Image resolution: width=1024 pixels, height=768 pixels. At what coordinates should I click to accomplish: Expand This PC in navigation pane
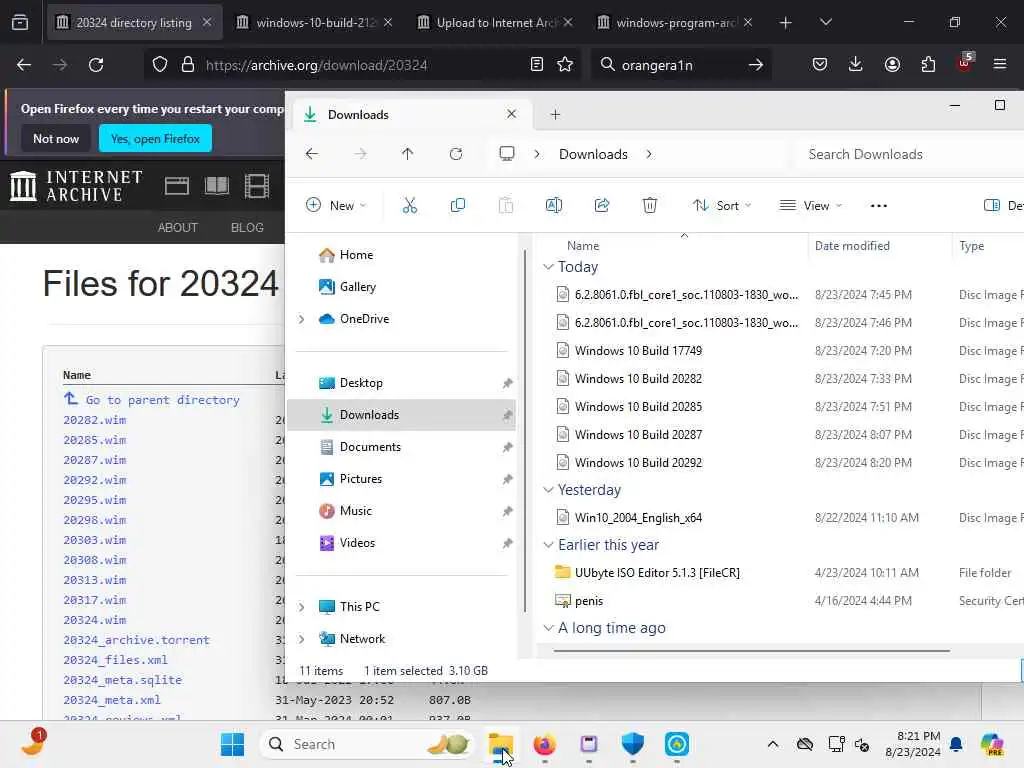click(301, 607)
